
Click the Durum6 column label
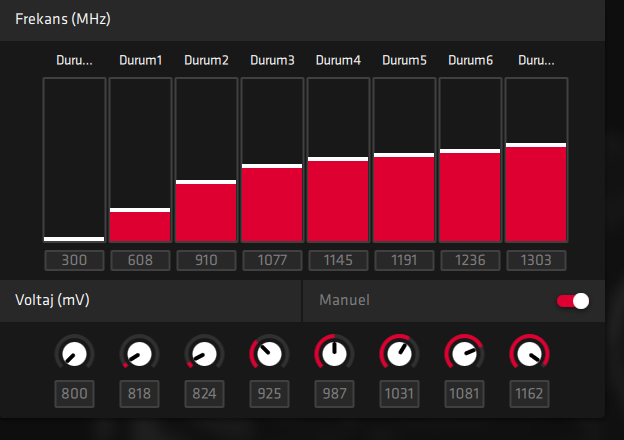(470, 60)
